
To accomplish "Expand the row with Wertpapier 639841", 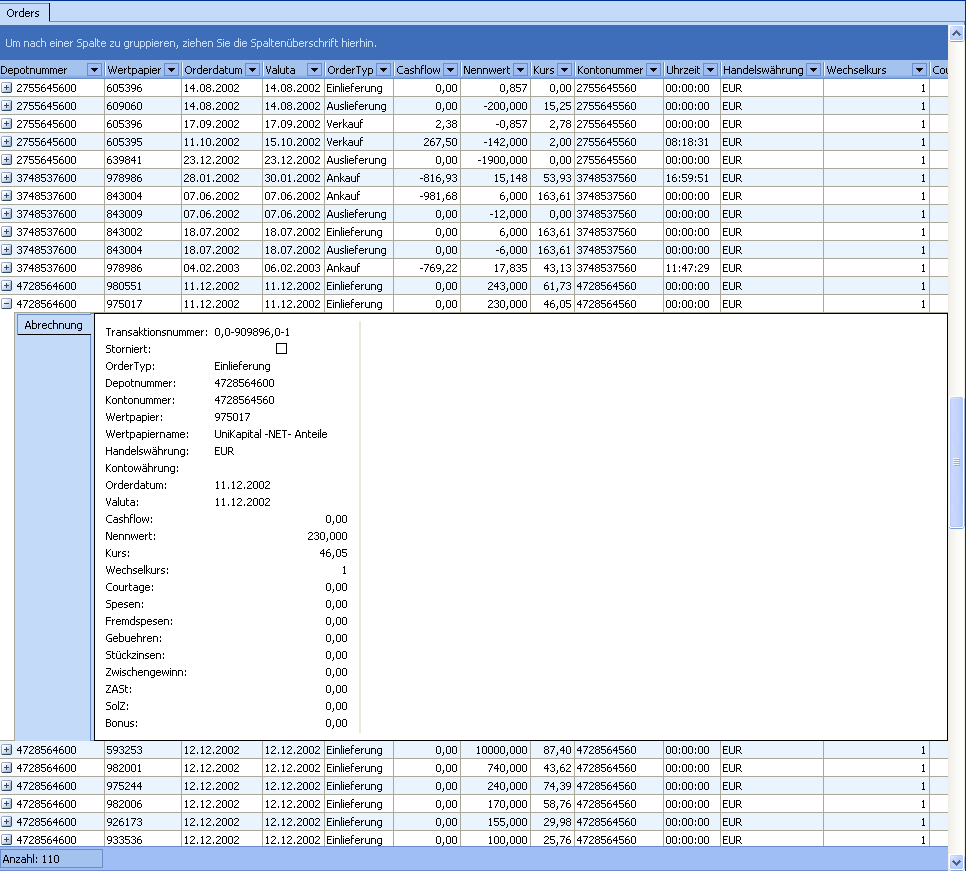I will (7, 160).
